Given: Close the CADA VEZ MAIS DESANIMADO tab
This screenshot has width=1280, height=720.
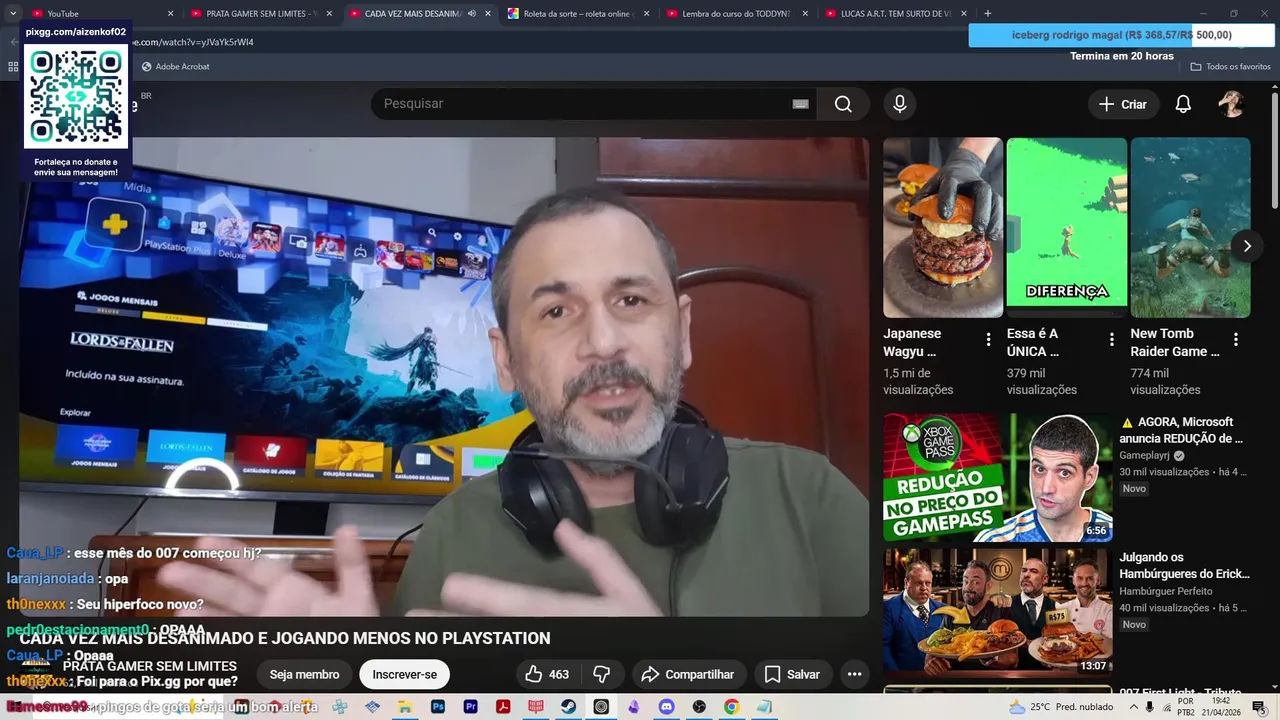Looking at the screenshot, I should (x=488, y=13).
